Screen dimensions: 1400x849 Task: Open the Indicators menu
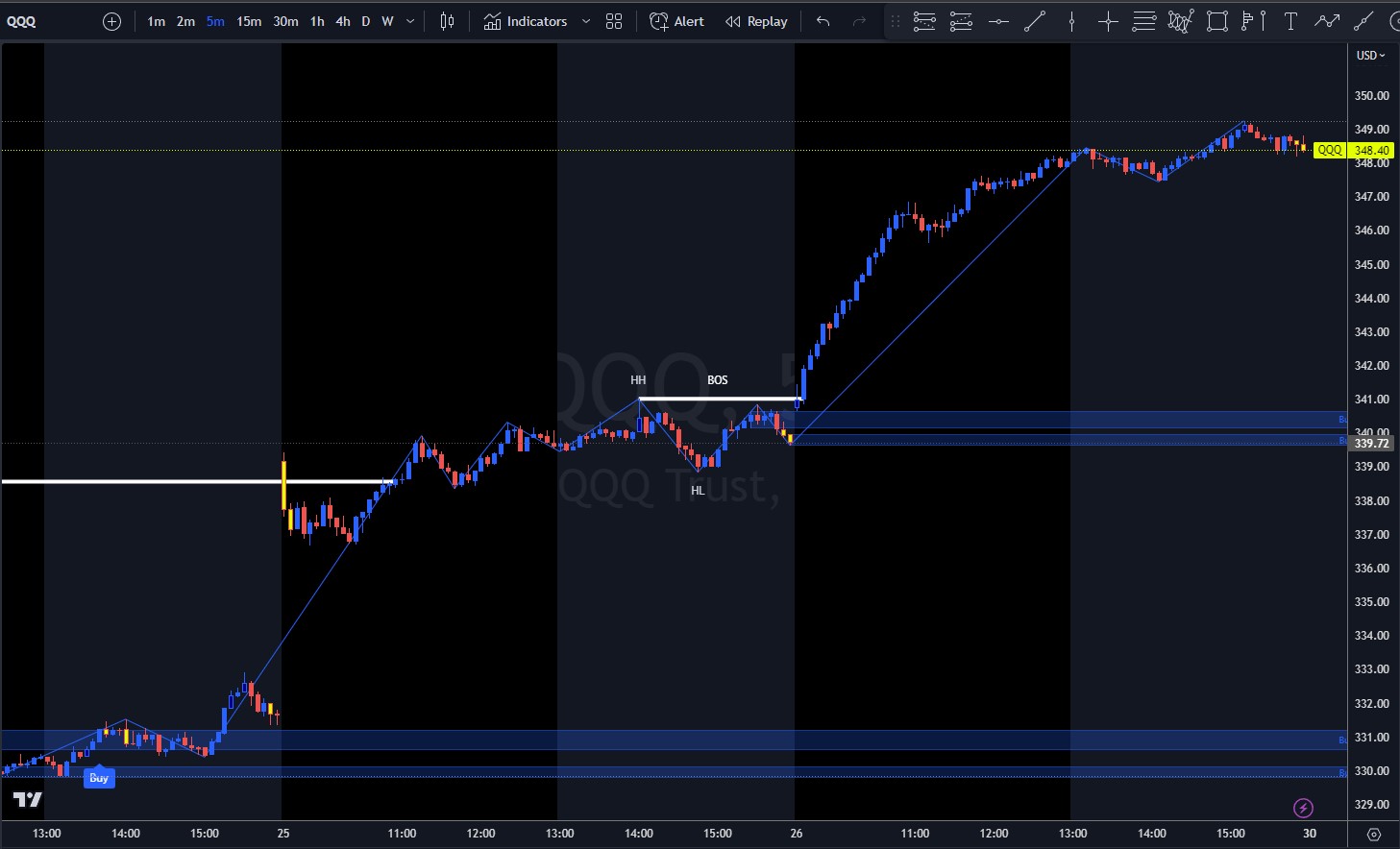(526, 21)
